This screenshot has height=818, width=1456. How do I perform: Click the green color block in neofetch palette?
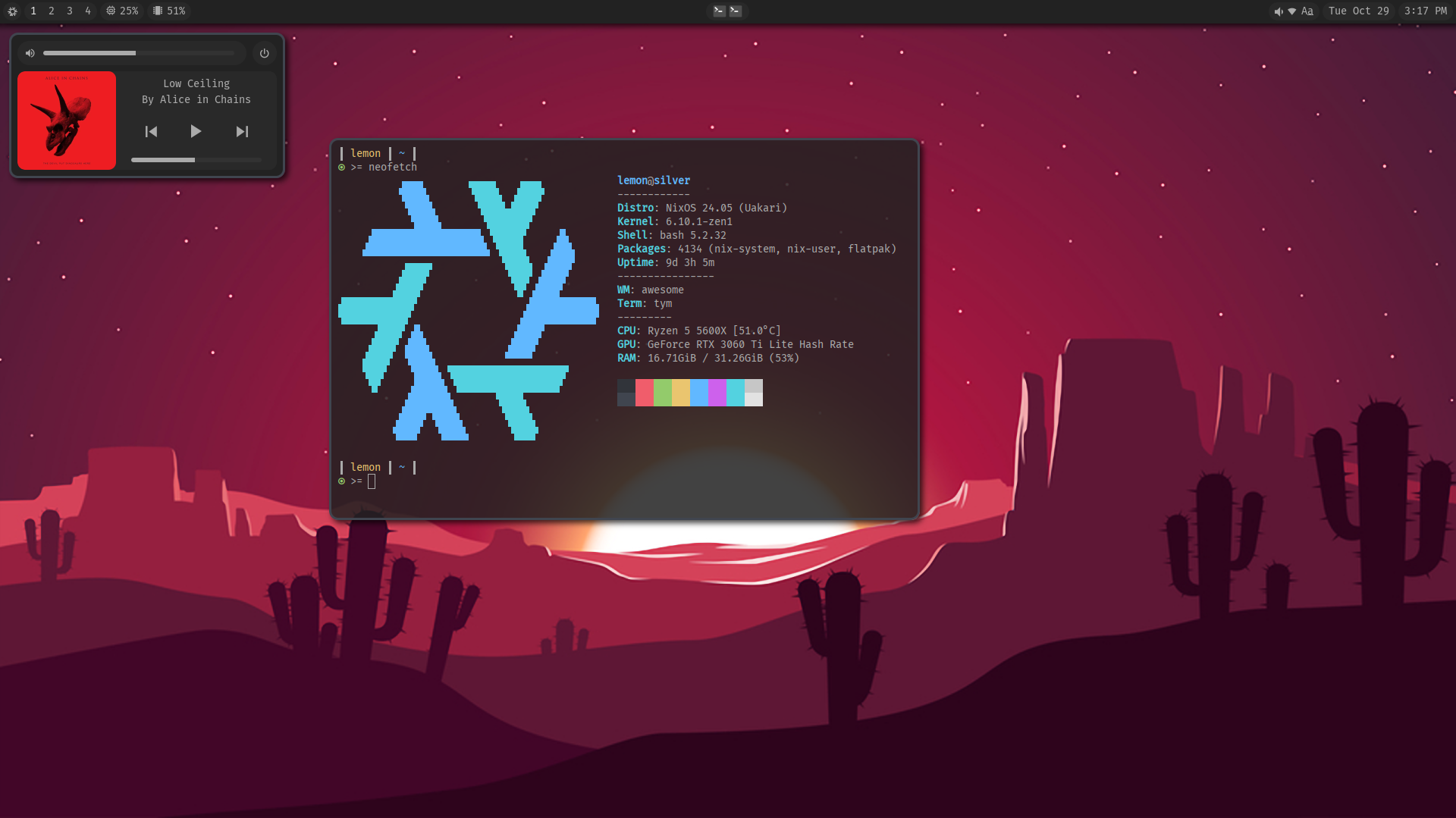click(663, 393)
